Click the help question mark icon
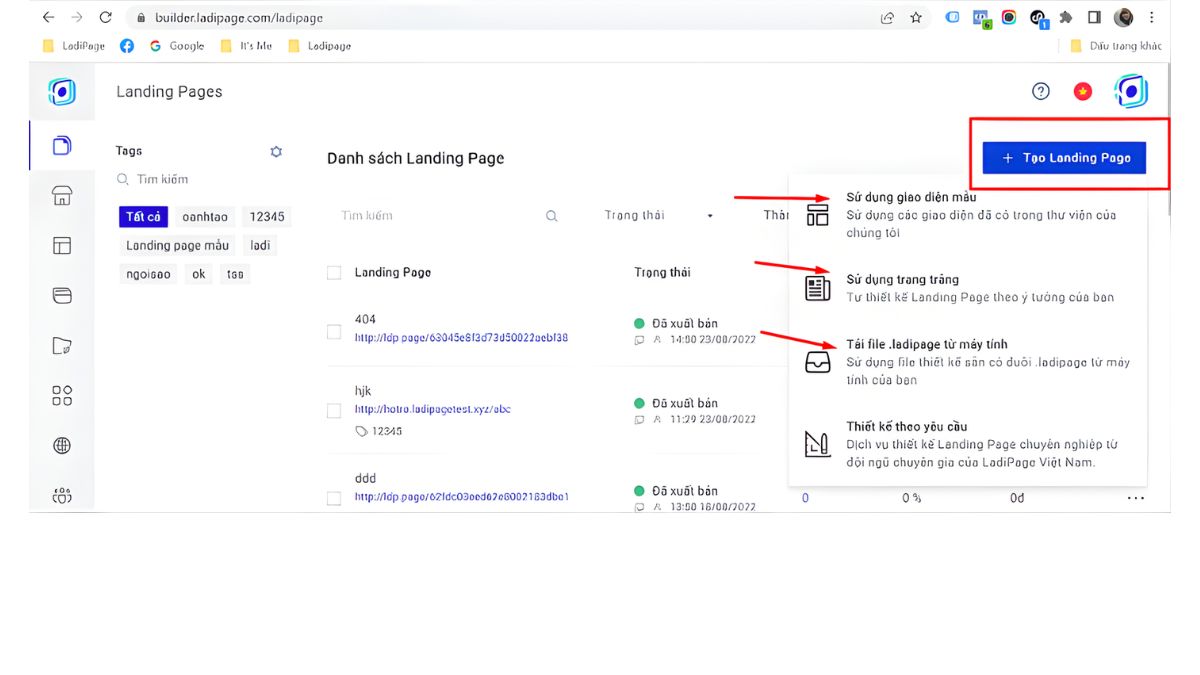Screen dimensions: 1200x675 1041,92
